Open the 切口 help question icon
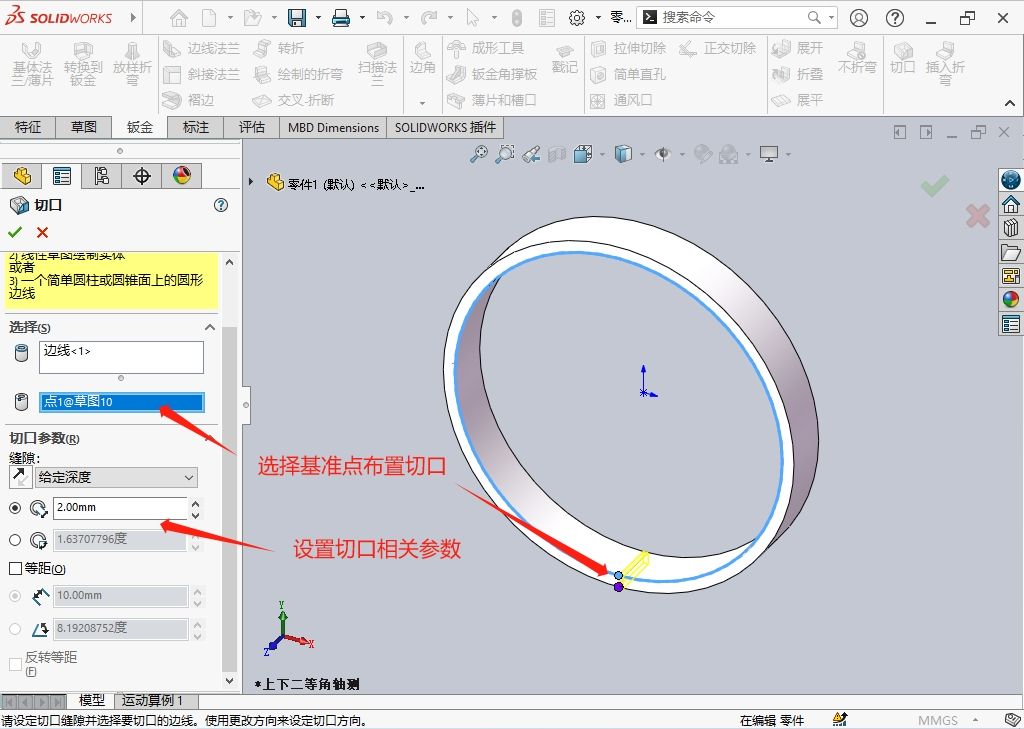This screenshot has width=1024, height=729. pyautogui.click(x=221, y=205)
